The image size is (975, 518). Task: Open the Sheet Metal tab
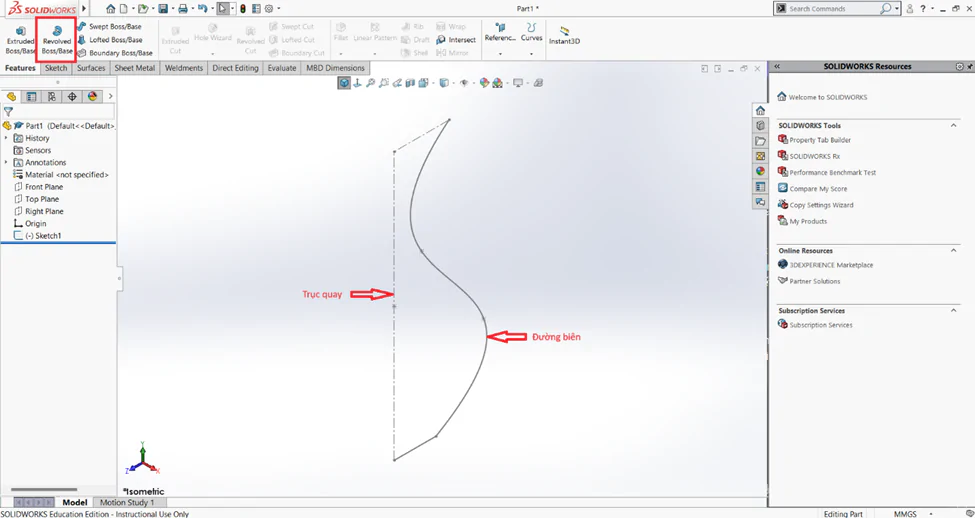coord(135,68)
